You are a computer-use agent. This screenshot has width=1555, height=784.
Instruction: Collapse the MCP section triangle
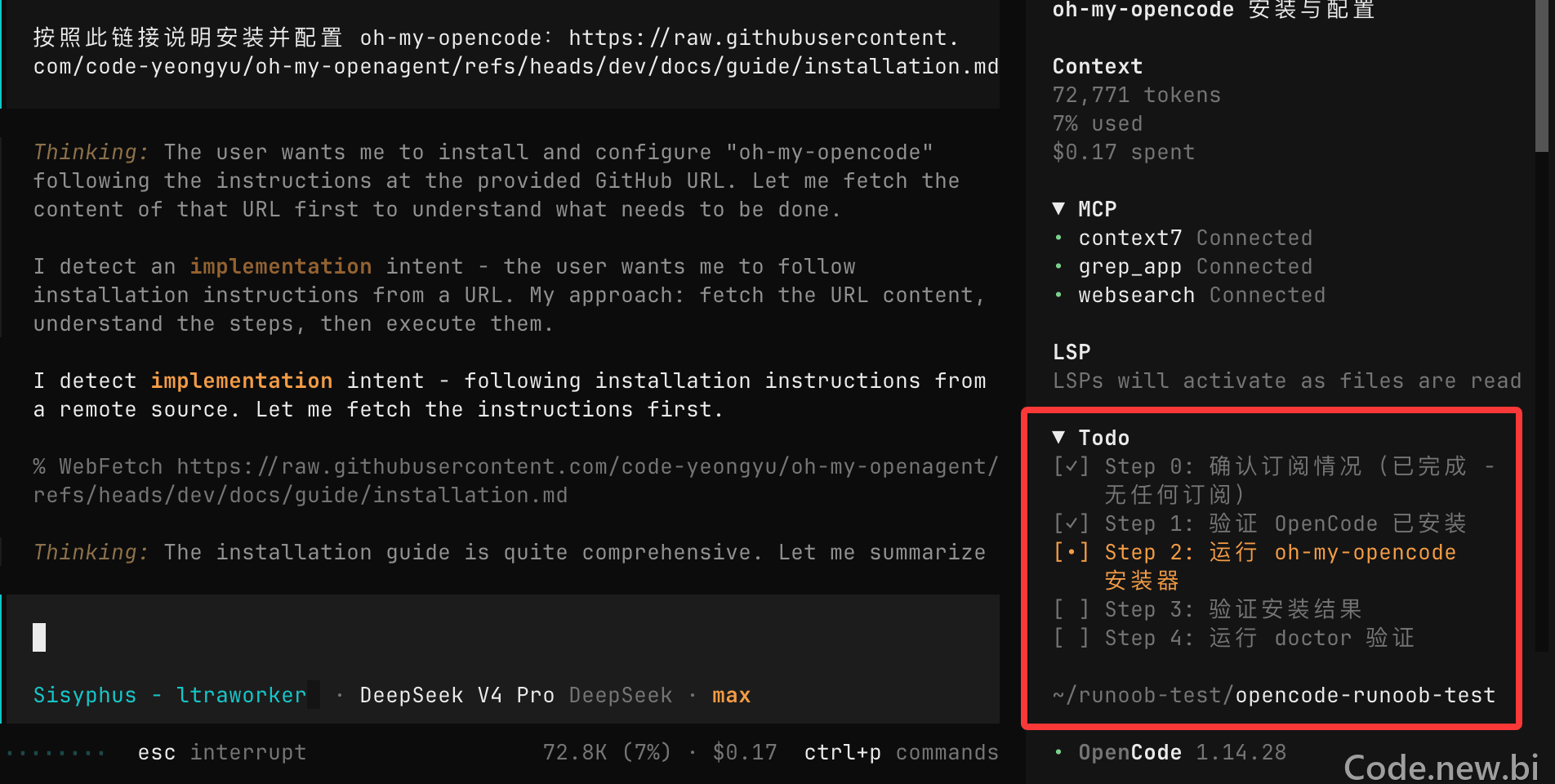click(1058, 209)
